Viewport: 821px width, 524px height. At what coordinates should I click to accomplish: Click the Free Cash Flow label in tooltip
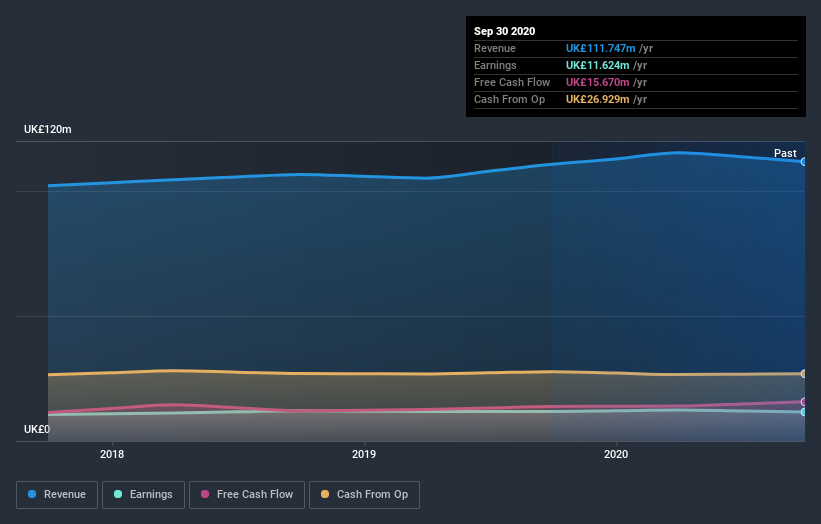512,82
